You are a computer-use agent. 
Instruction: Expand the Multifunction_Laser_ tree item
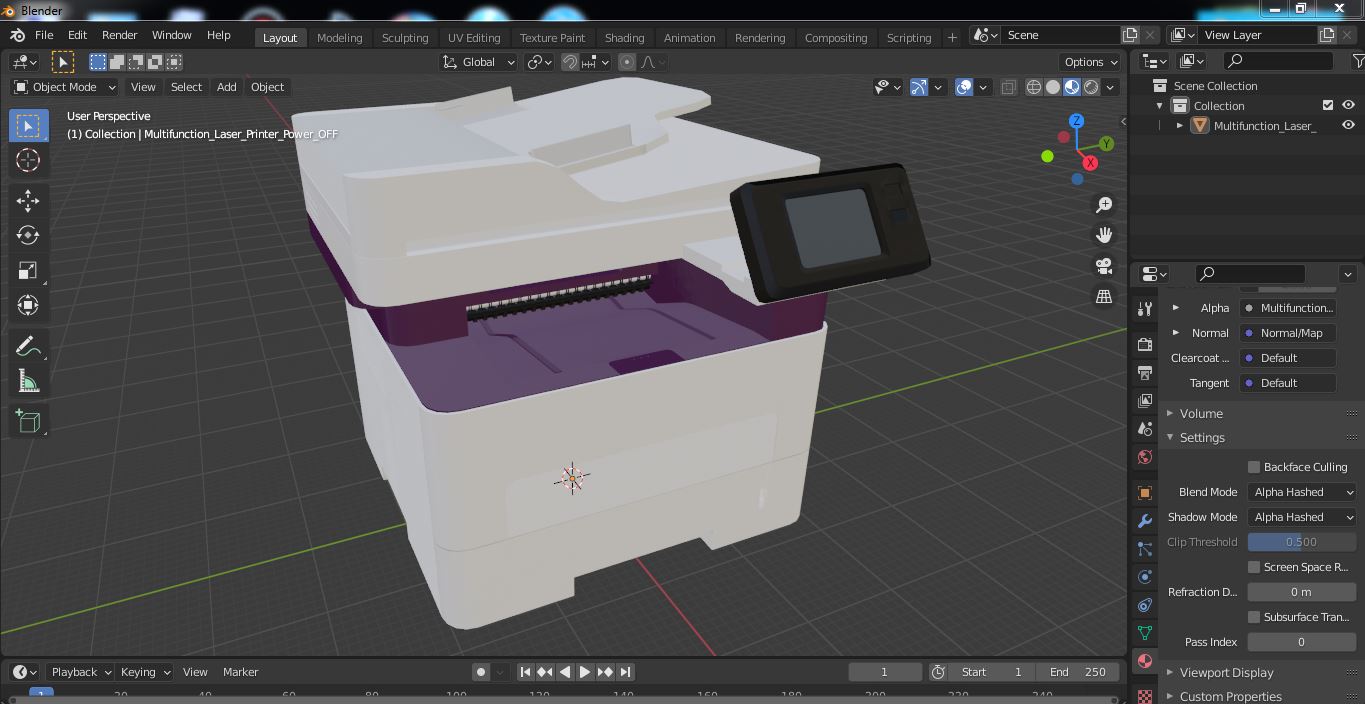1180,125
